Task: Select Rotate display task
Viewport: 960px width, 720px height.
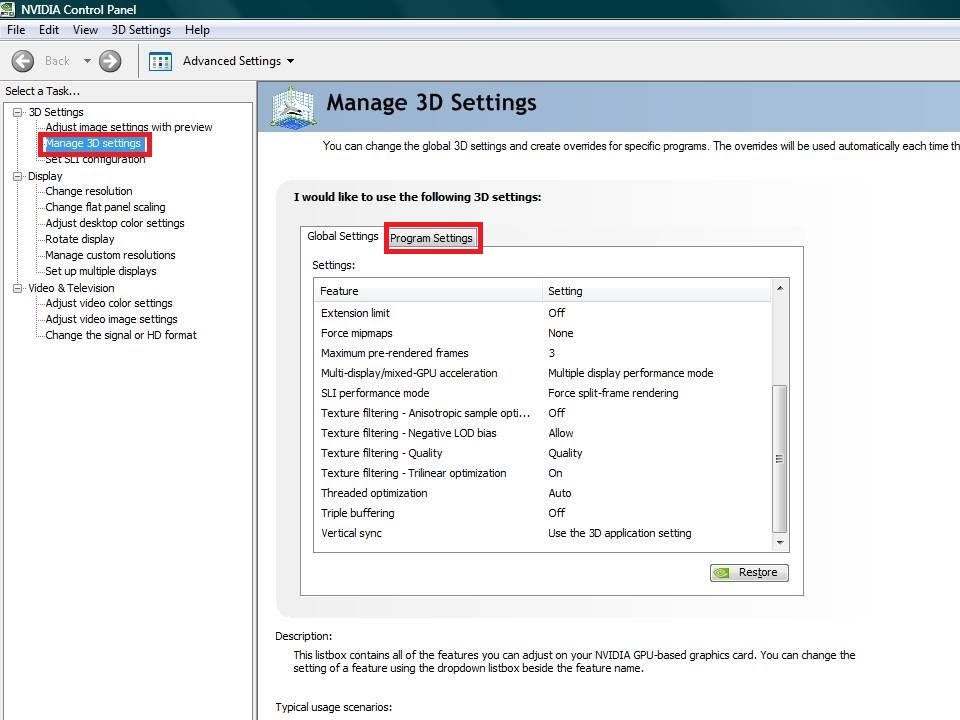Action: [80, 239]
